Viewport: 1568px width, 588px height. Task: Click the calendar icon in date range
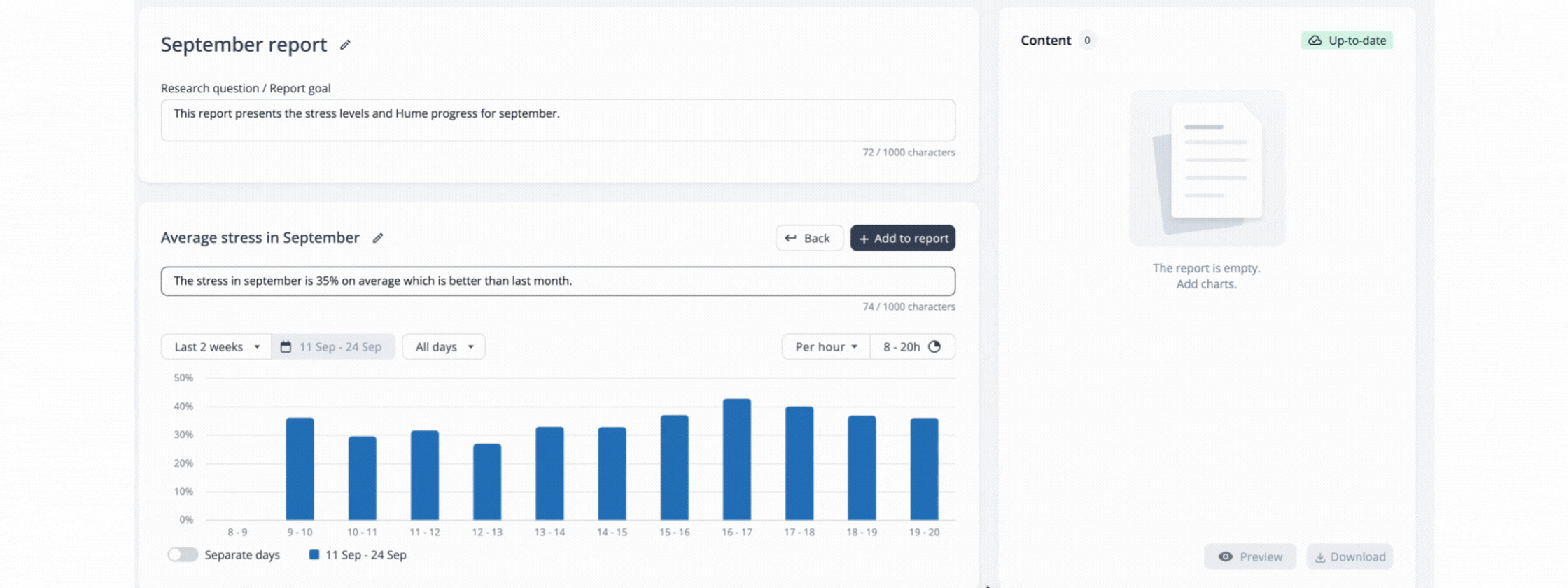[x=286, y=347]
